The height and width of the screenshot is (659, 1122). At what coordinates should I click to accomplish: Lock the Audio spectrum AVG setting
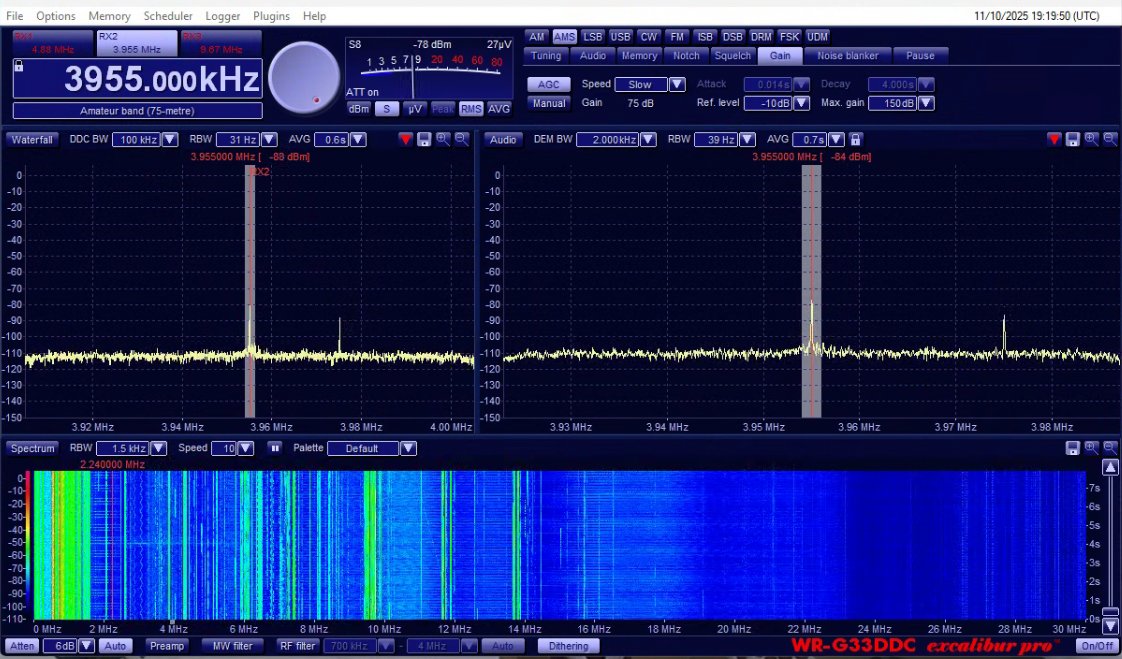click(x=856, y=139)
